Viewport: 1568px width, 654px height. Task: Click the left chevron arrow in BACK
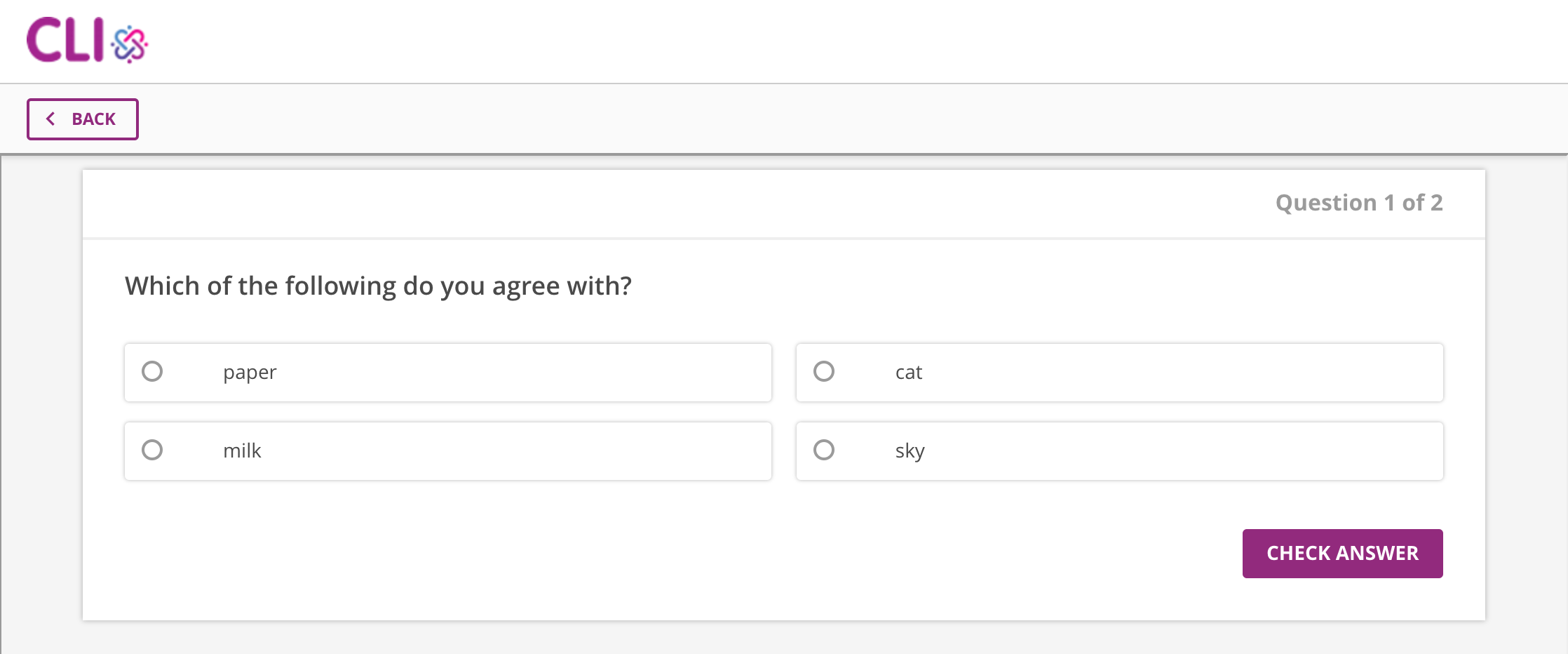pos(50,119)
